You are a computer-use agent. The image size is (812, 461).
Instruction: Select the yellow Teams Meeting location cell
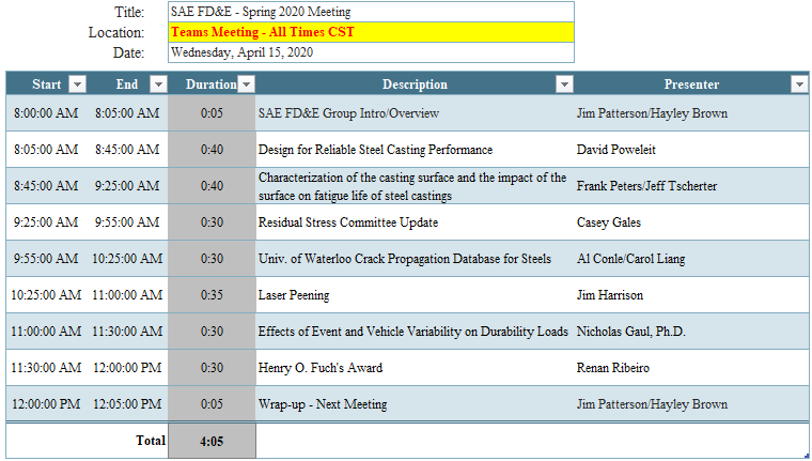(x=370, y=32)
